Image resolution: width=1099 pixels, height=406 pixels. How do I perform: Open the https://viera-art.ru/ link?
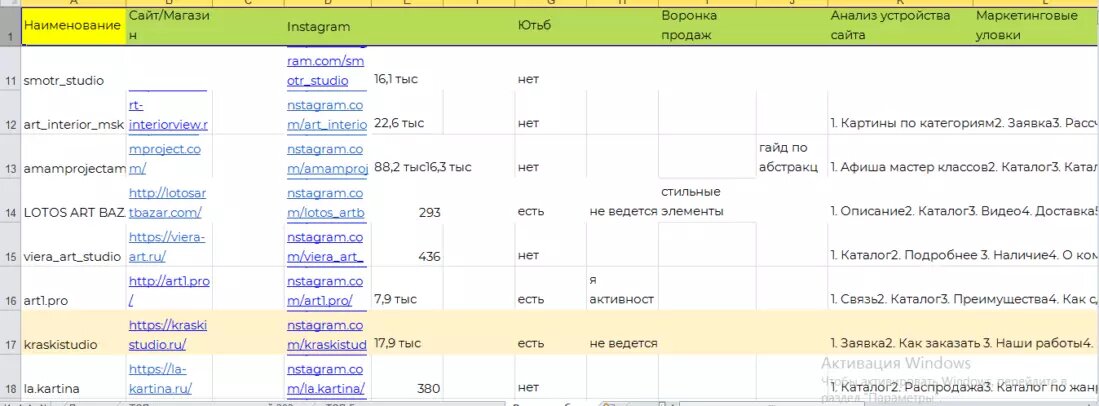click(167, 247)
